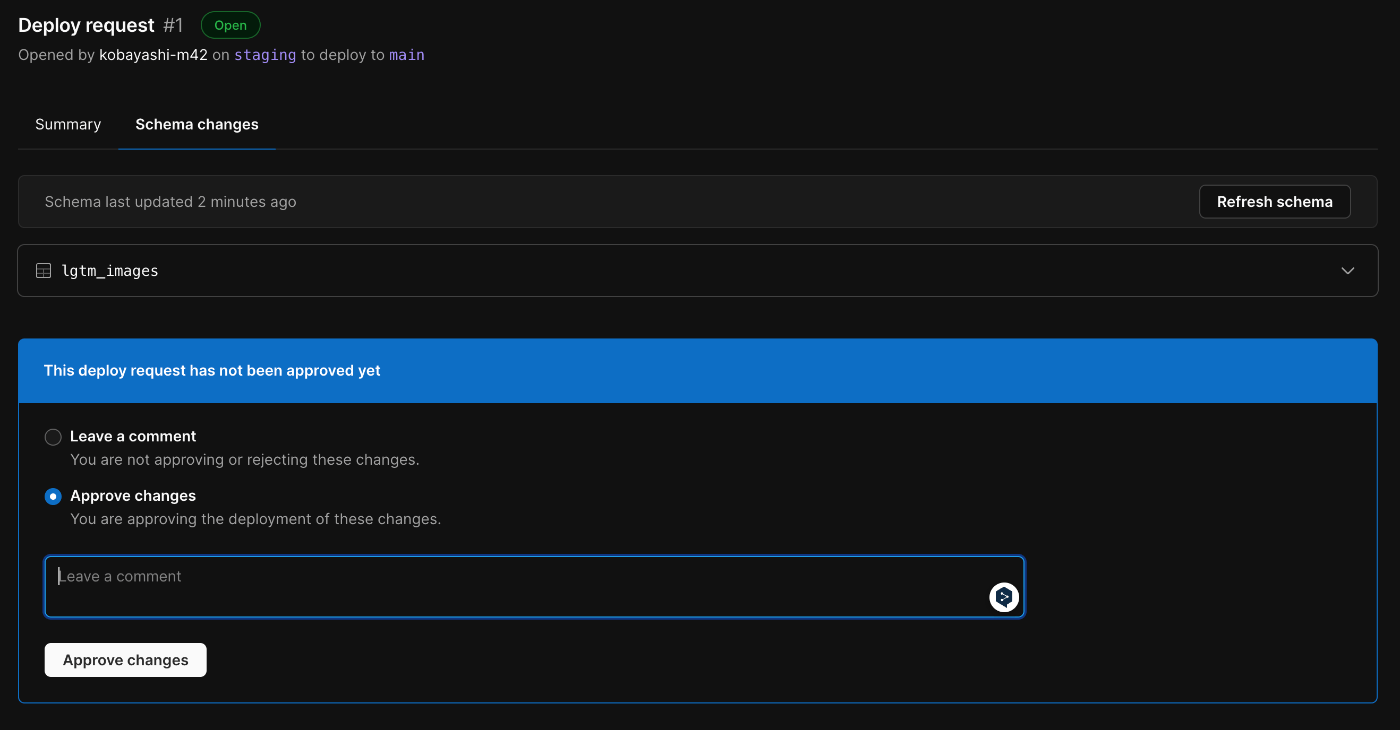Select the "Approve changes" radio button
This screenshot has width=1400, height=730.
pos(53,496)
